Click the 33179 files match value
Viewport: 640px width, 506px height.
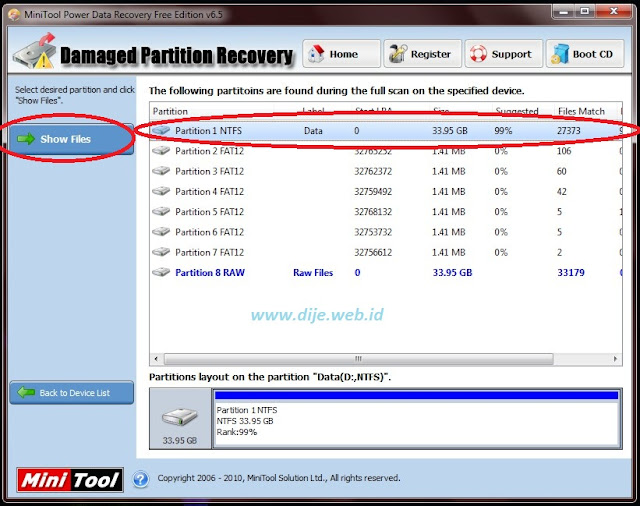(x=571, y=272)
